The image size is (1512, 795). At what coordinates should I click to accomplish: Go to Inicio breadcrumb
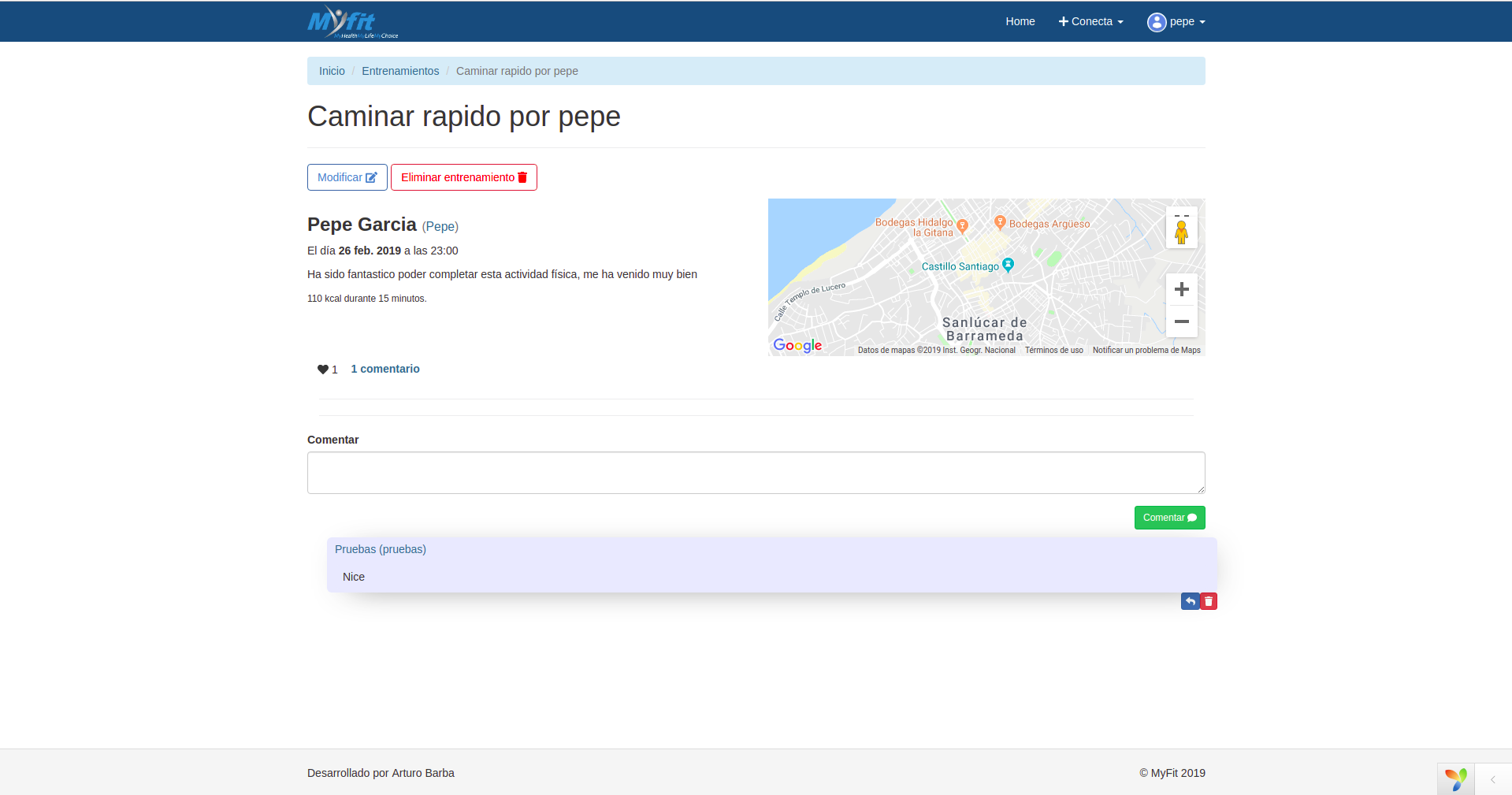click(332, 71)
